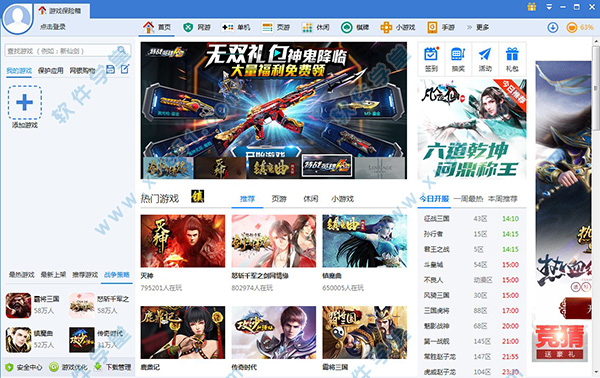
Task: Open the 灭神 game thumbnail
Action: [x=183, y=241]
